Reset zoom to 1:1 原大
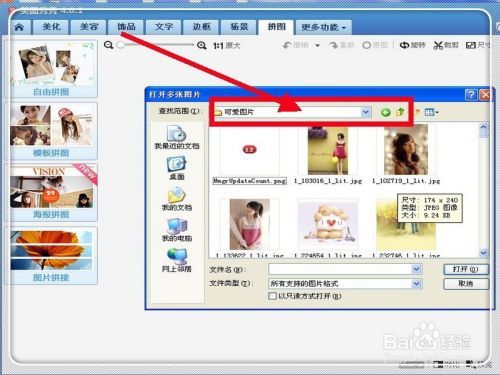This screenshot has height=375, width=500. [226, 45]
